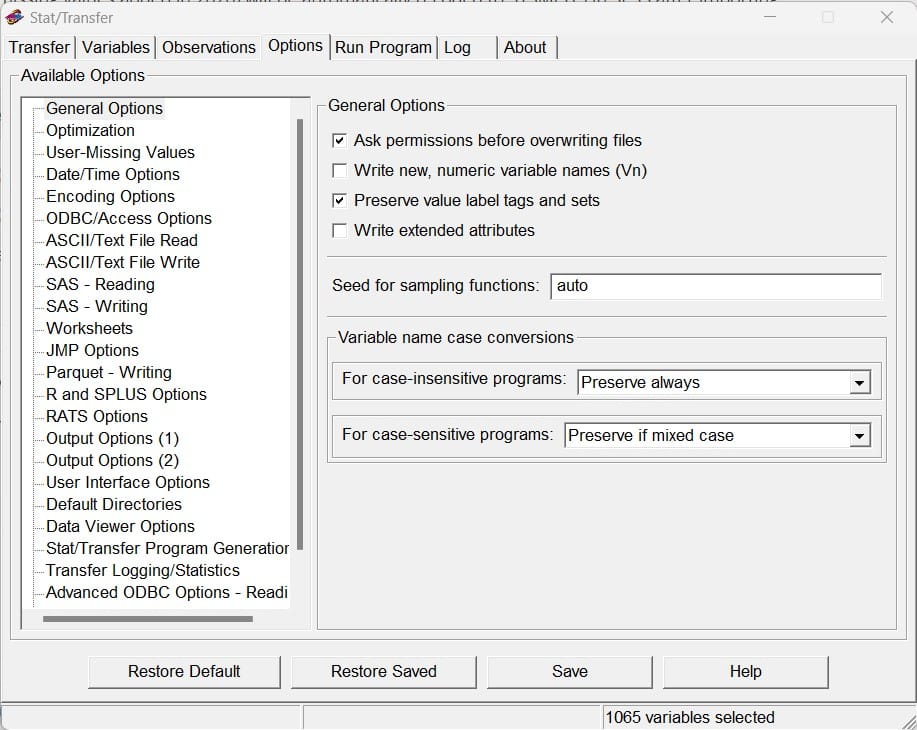The width and height of the screenshot is (917, 730).
Task: Open SAS - Writing options
Action: pyautogui.click(x=97, y=307)
